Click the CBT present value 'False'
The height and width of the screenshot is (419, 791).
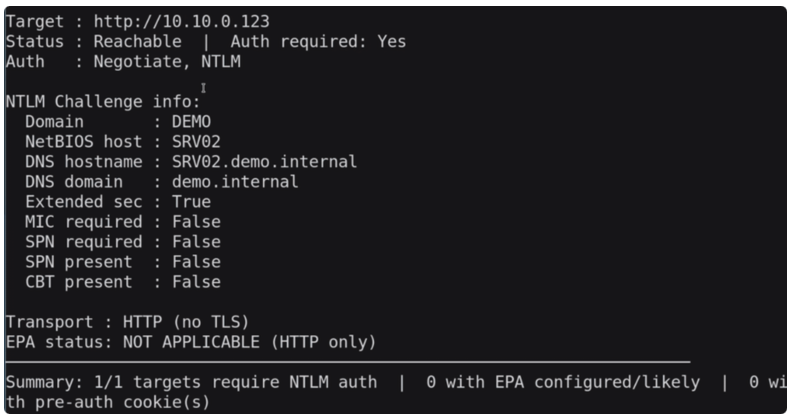pyautogui.click(x=196, y=282)
